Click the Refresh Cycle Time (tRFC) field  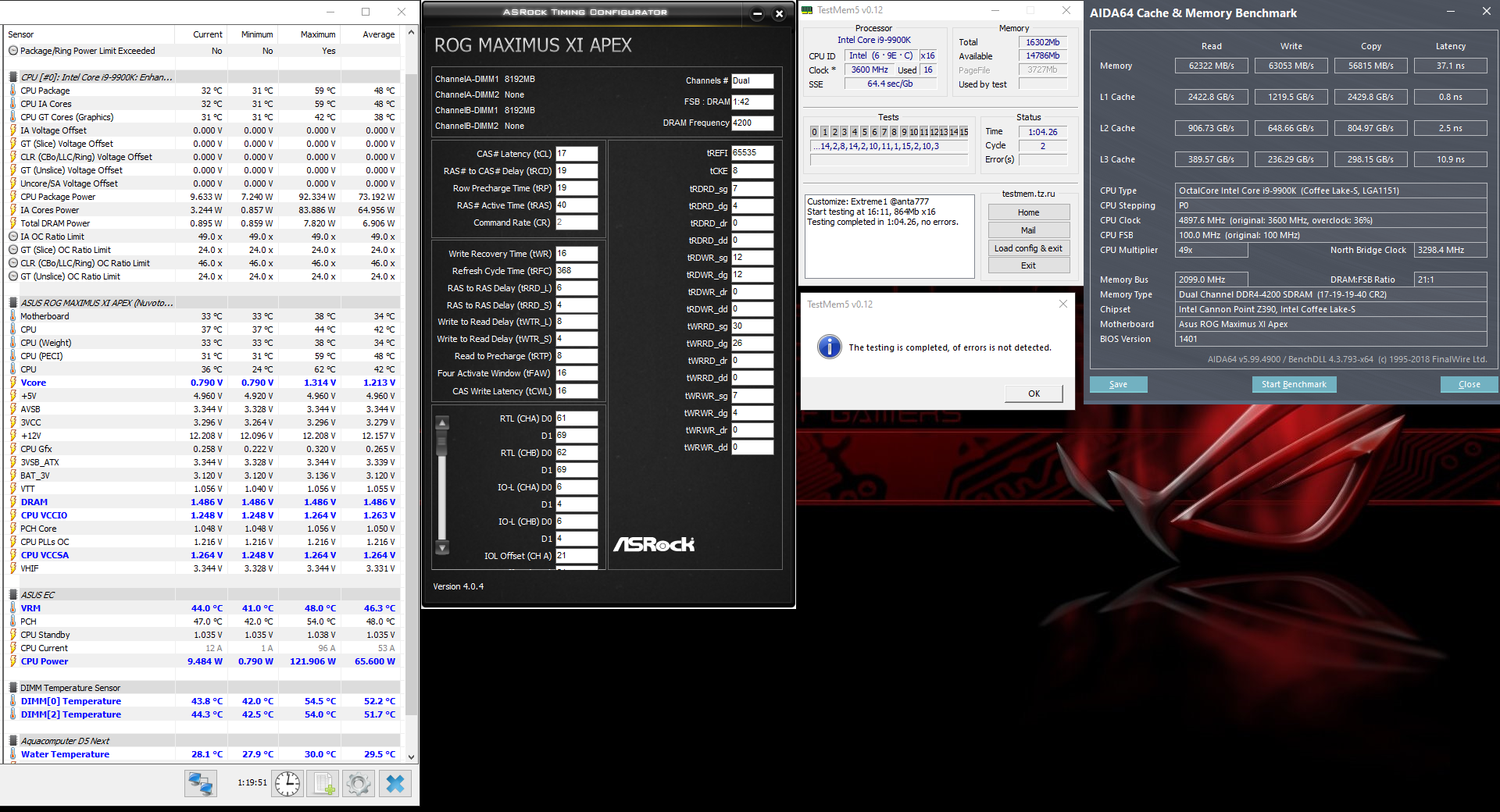coord(577,271)
